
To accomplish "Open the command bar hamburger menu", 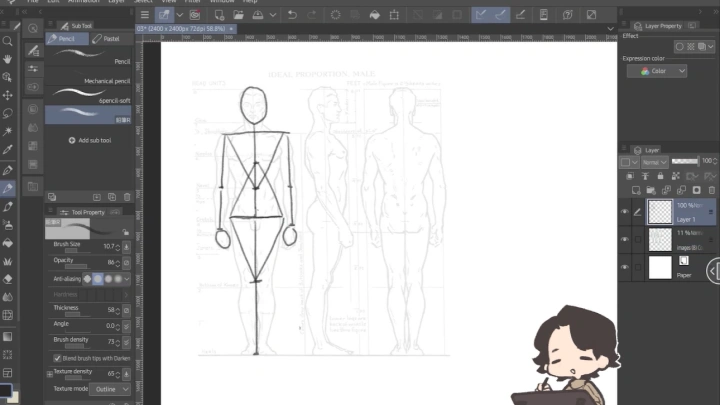I will (x=145, y=15).
